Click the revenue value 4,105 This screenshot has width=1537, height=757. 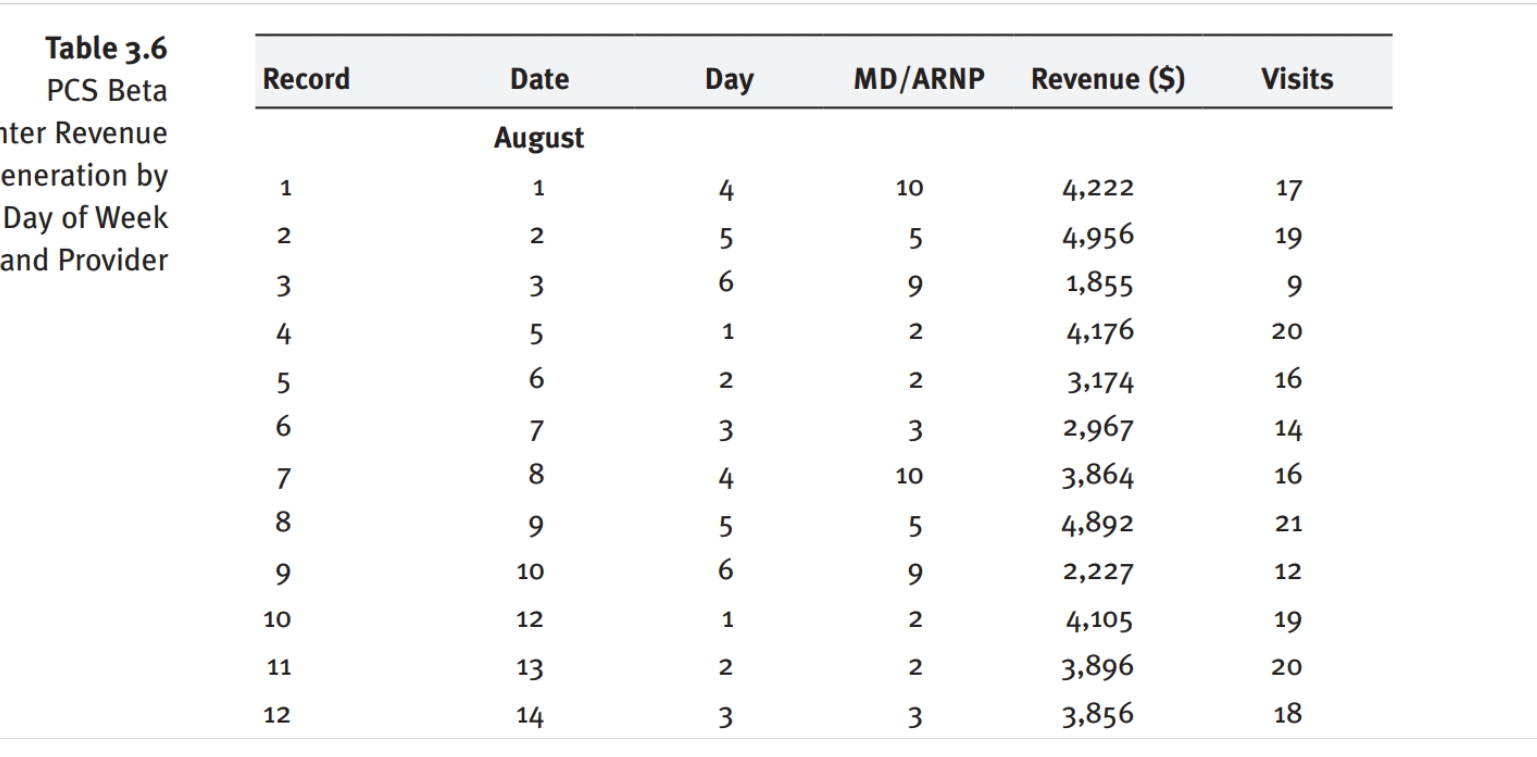click(x=1097, y=620)
